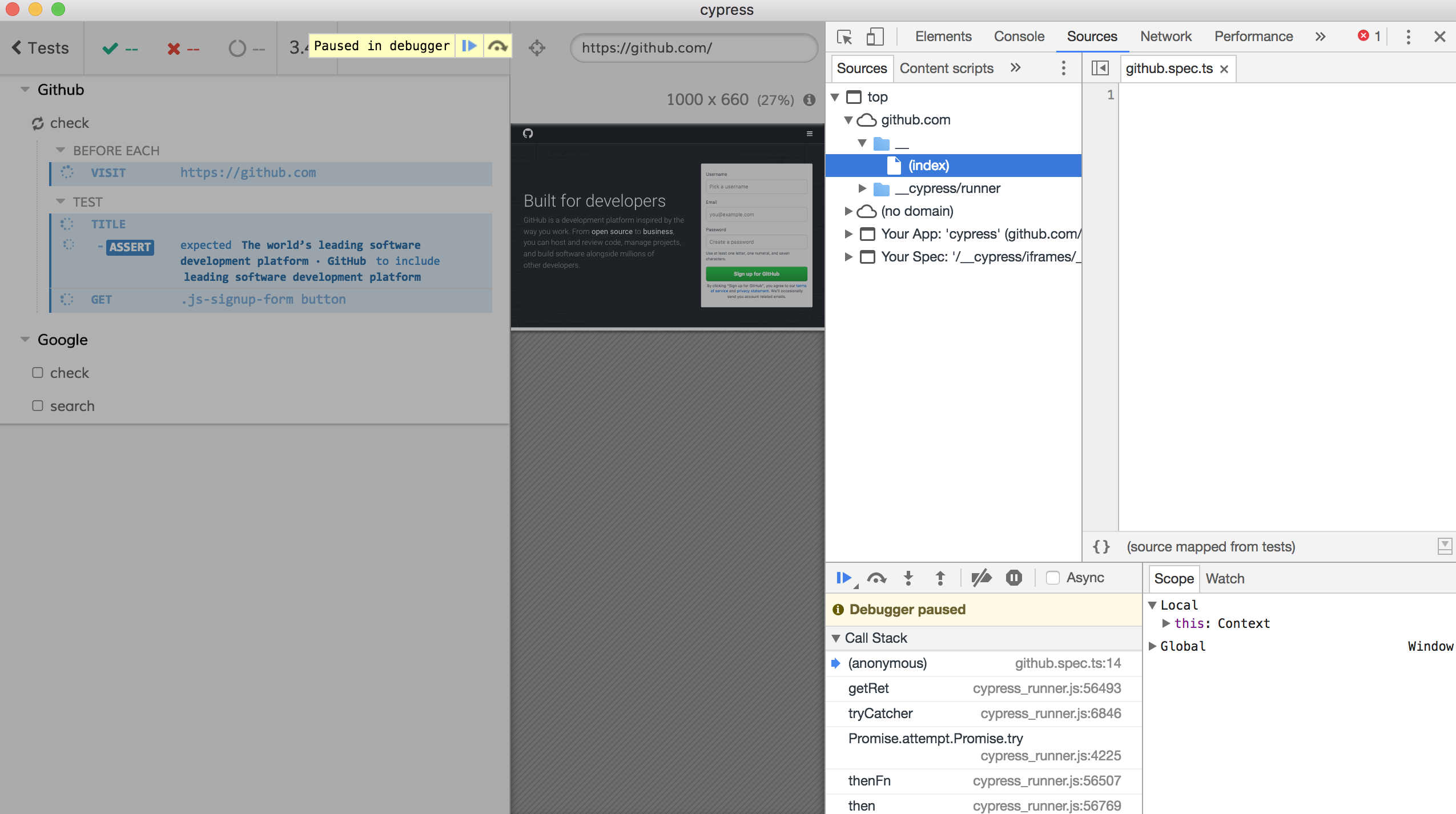Select the Google check test checkbox
Image resolution: width=1456 pixels, height=814 pixels.
point(38,373)
